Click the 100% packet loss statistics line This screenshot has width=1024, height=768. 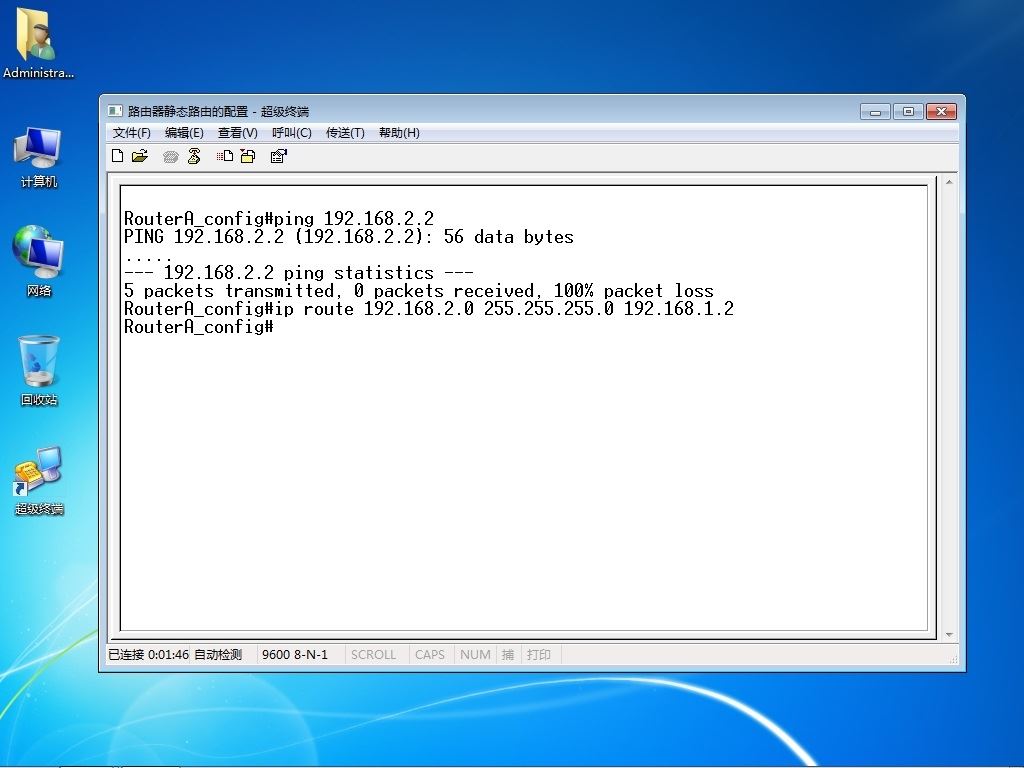pyautogui.click(x=419, y=291)
